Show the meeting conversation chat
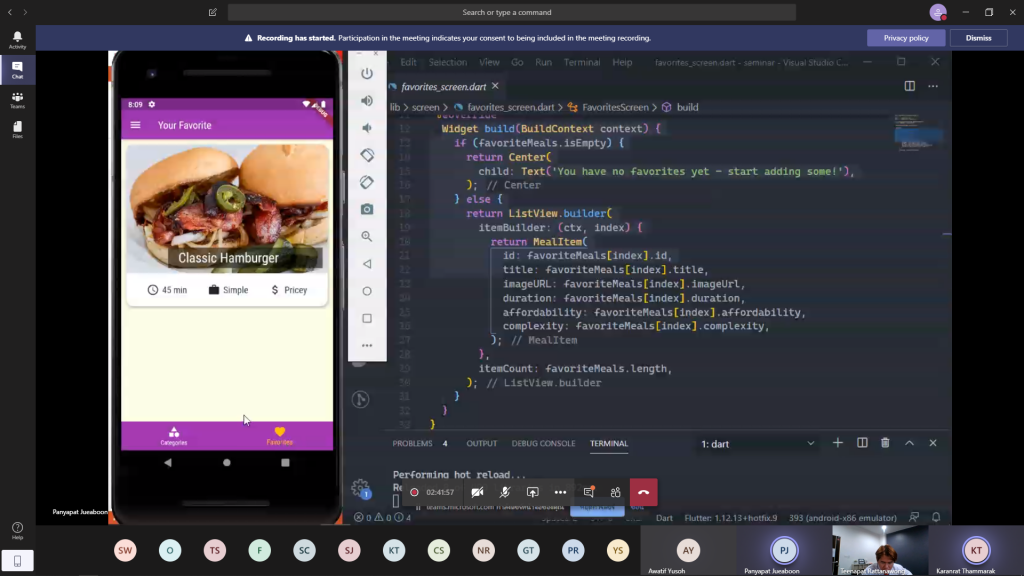The width and height of the screenshot is (1024, 576). coord(589,492)
